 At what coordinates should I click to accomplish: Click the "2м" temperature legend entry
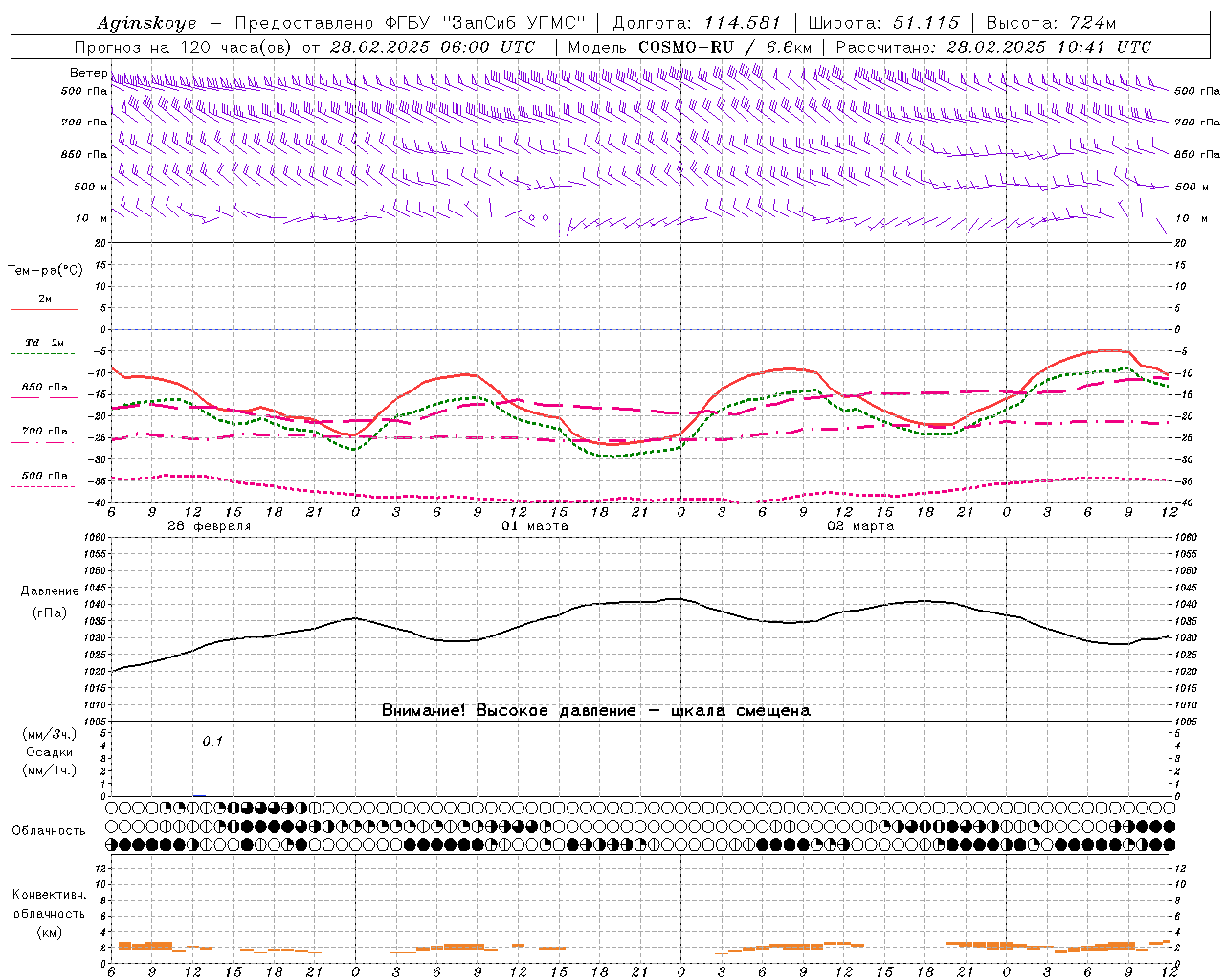pos(45,300)
